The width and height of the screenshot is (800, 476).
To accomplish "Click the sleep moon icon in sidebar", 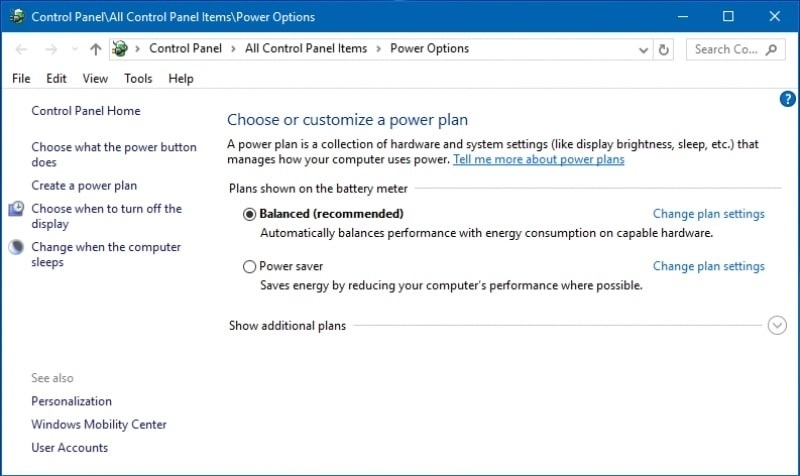I will [x=16, y=247].
